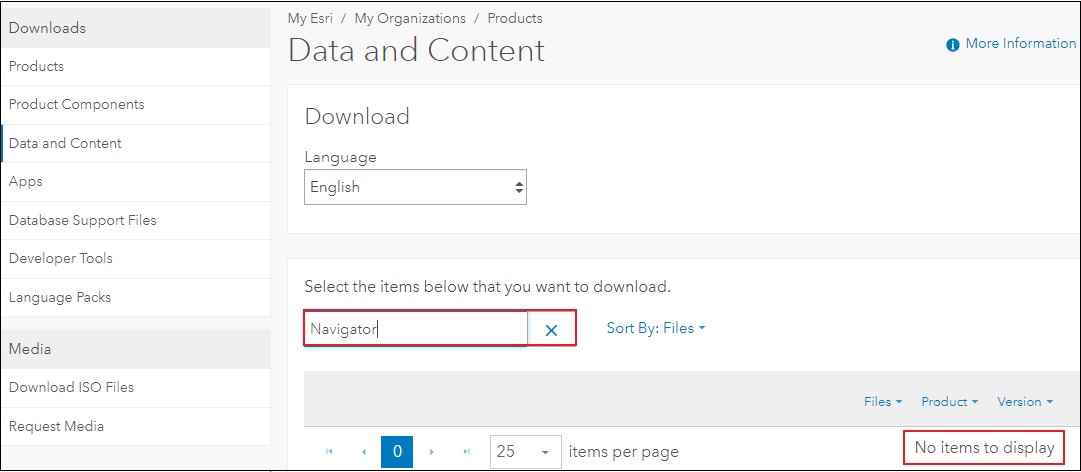Open Language Packs in sidebar
This screenshot has width=1081, height=472.
pyautogui.click(x=135, y=298)
